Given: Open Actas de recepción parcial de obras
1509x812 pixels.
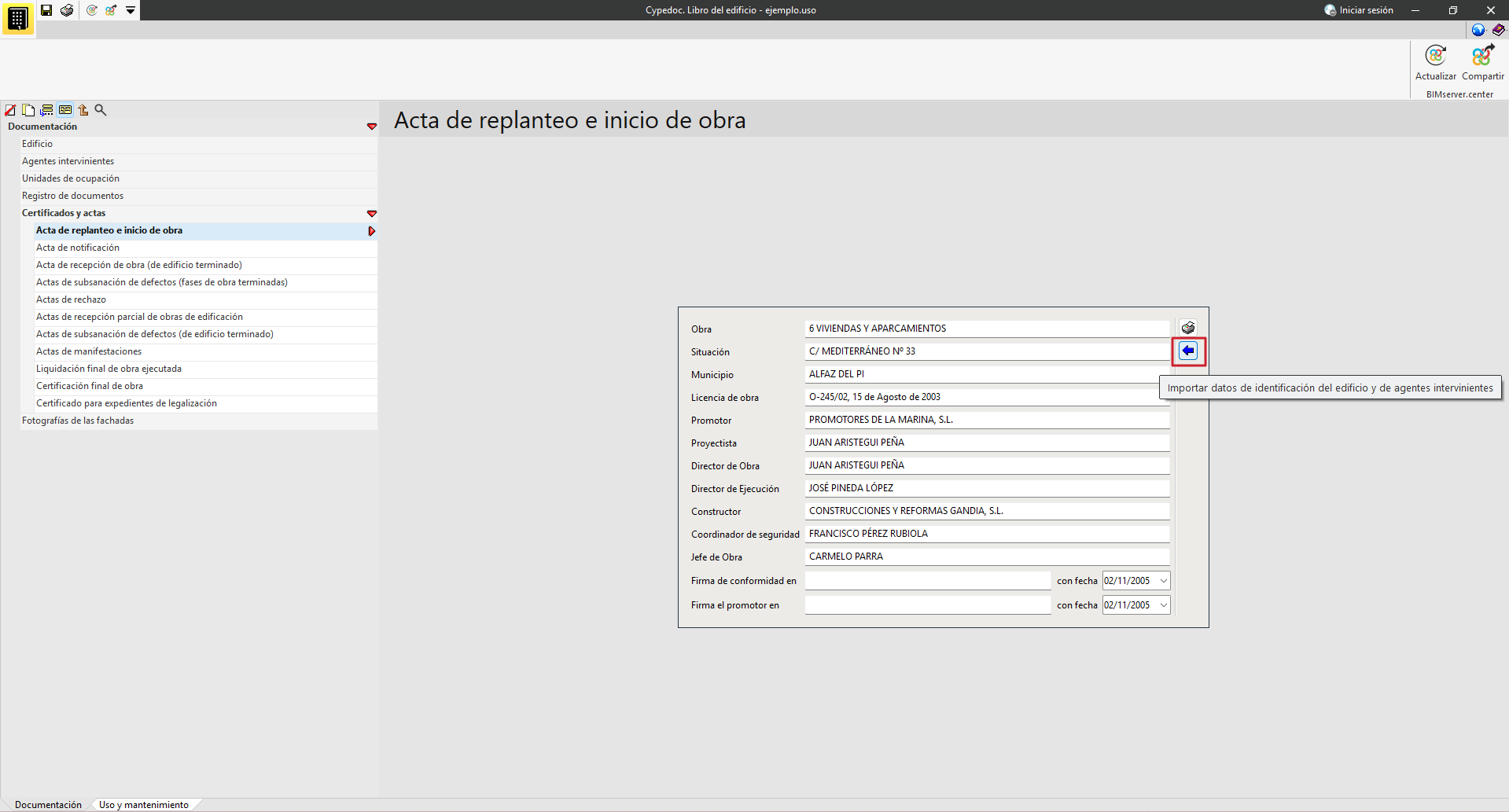Looking at the screenshot, I should click(207, 317).
